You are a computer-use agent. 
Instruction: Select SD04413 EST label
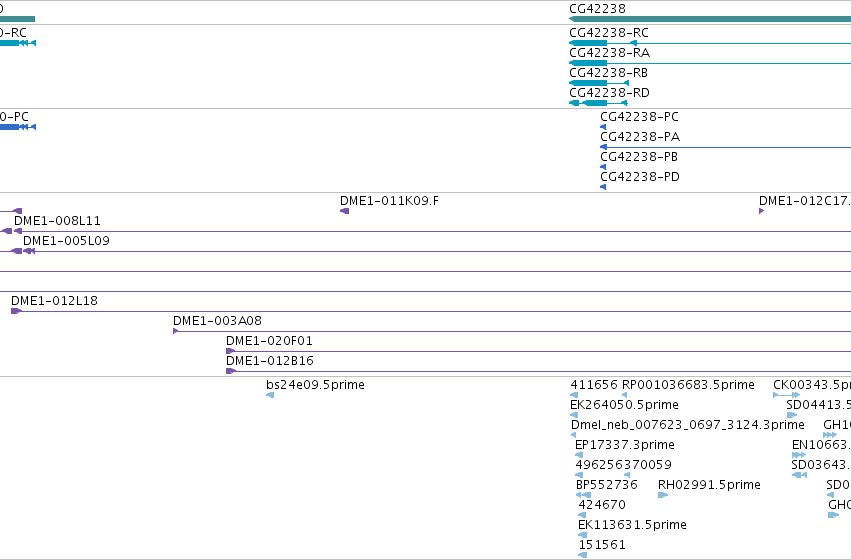pyautogui.click(x=818, y=405)
